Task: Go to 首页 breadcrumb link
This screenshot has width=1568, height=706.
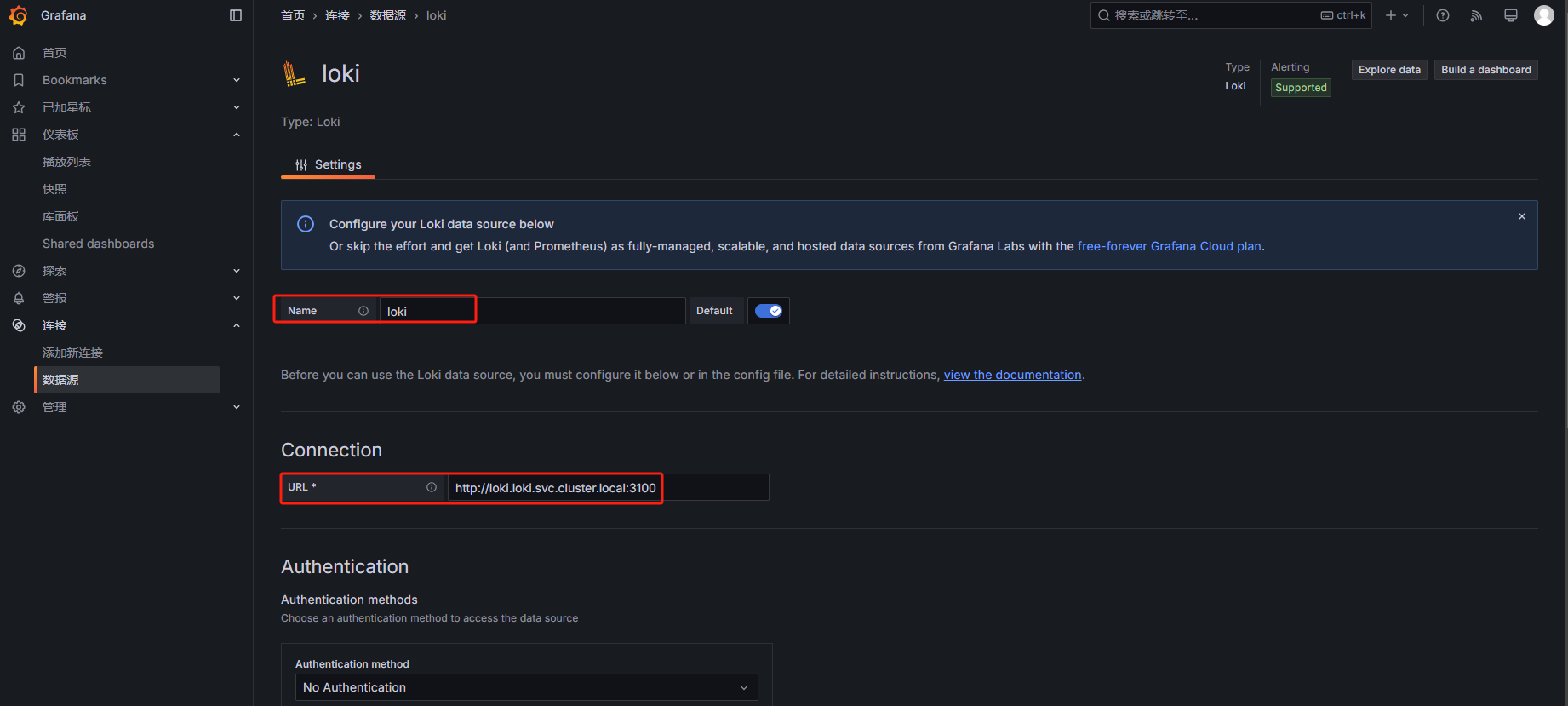Action: [293, 15]
